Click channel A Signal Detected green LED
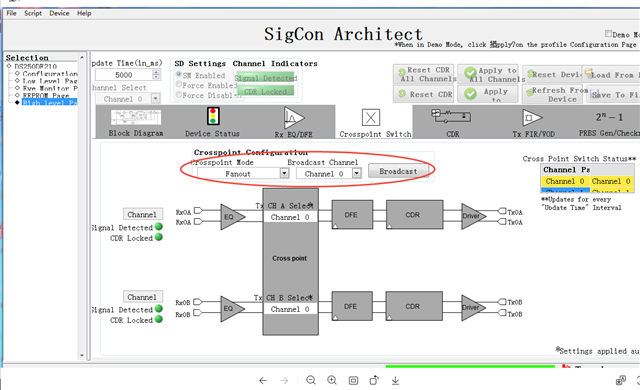Viewport: 640px width, 390px height. [159, 226]
